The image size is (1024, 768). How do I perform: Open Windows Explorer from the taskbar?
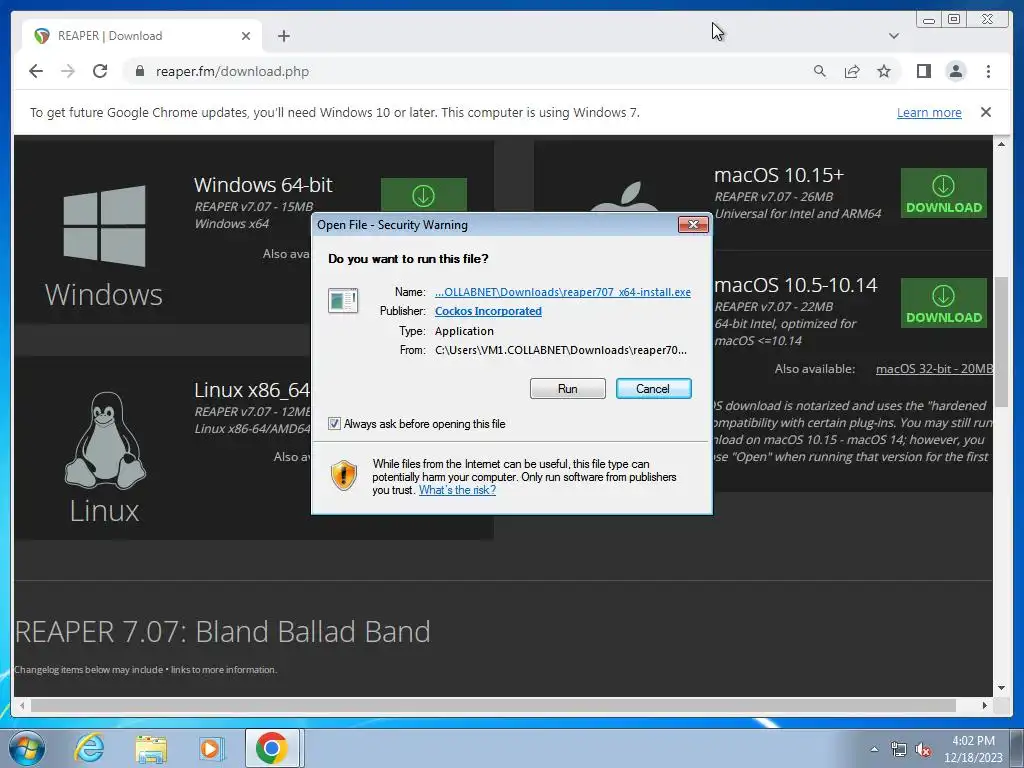151,749
